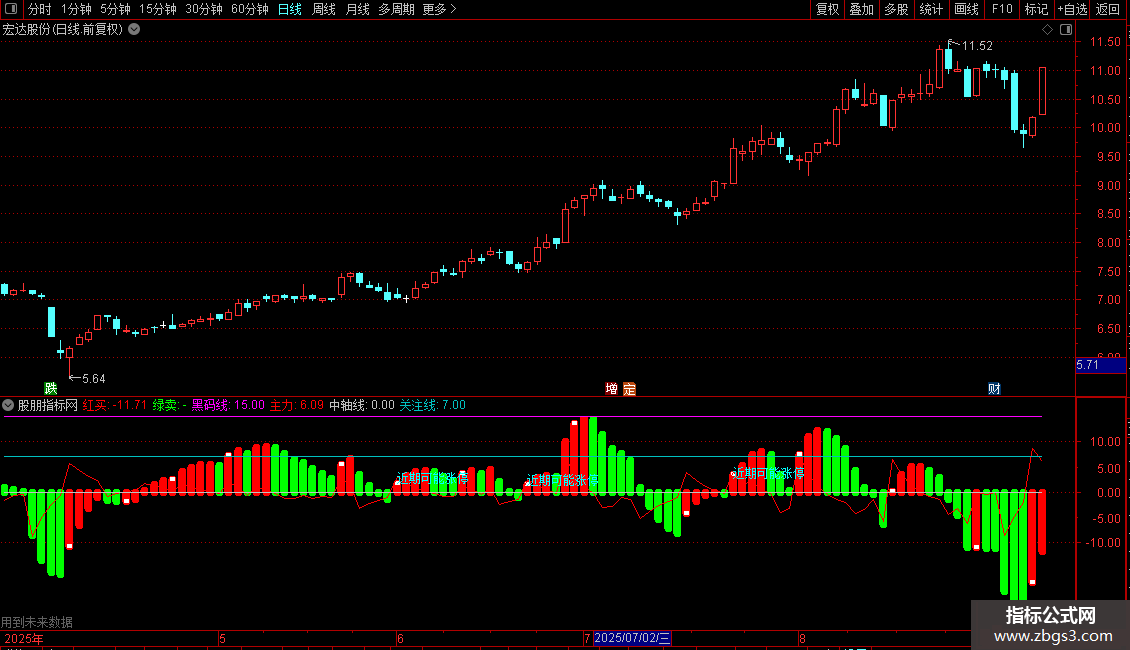
Task: Click the 定 event marker
Action: [x=629, y=389]
